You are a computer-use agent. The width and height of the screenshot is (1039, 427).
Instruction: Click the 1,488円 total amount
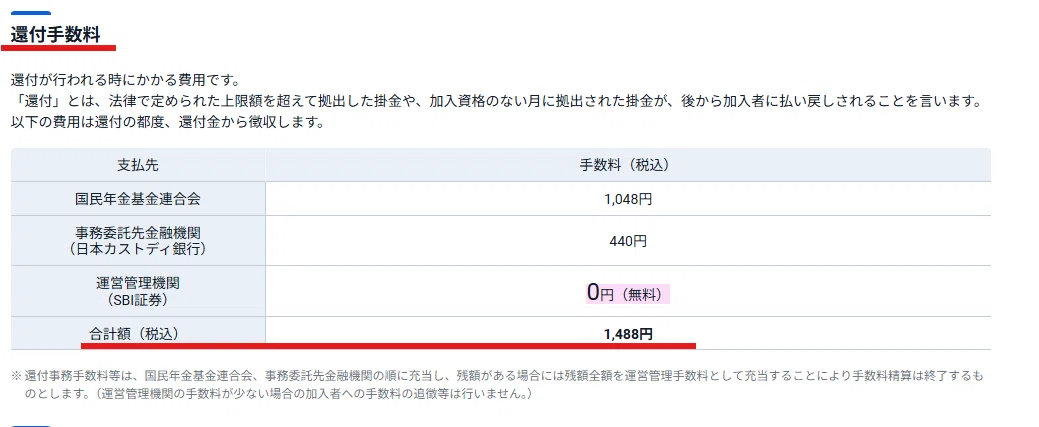(628, 334)
